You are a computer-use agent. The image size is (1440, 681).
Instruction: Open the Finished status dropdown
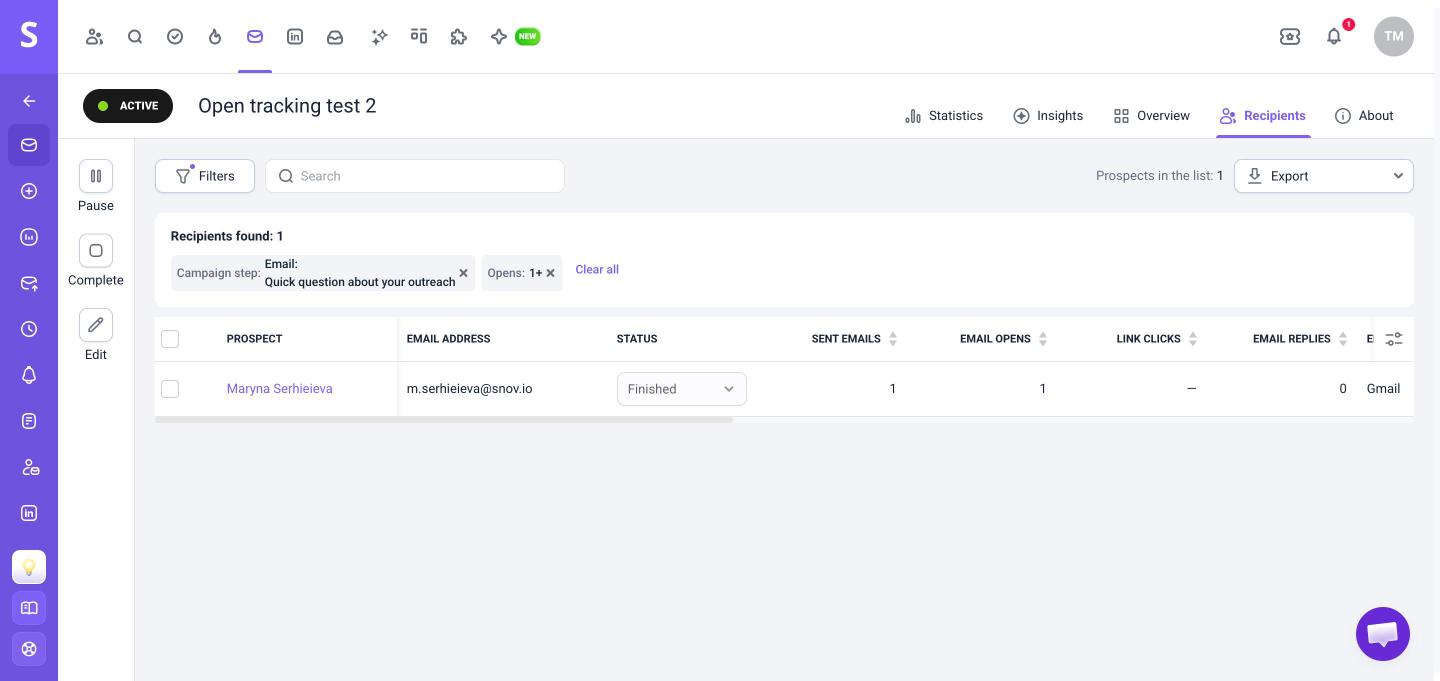pos(682,389)
